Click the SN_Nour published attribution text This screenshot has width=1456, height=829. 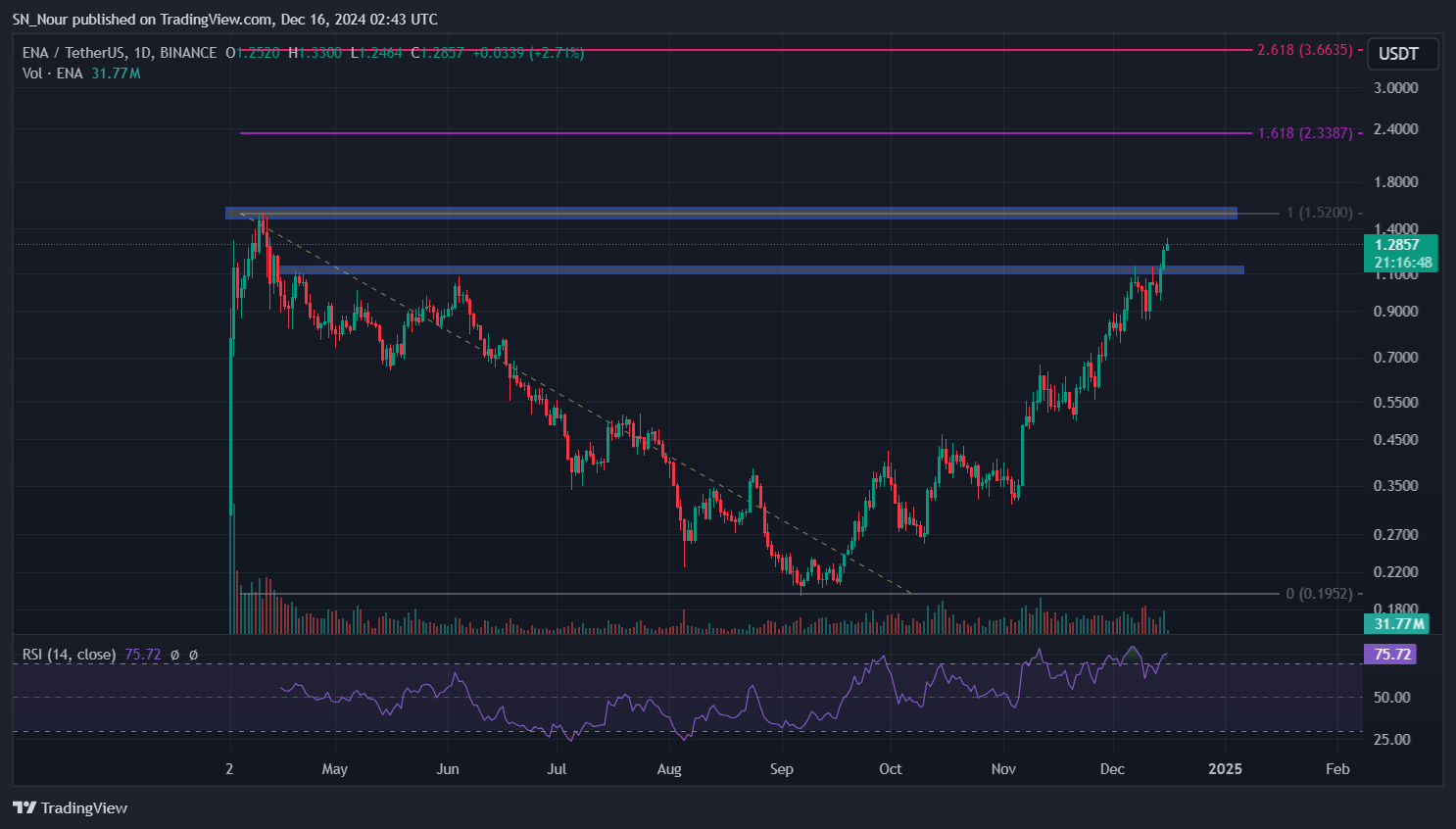(224, 20)
